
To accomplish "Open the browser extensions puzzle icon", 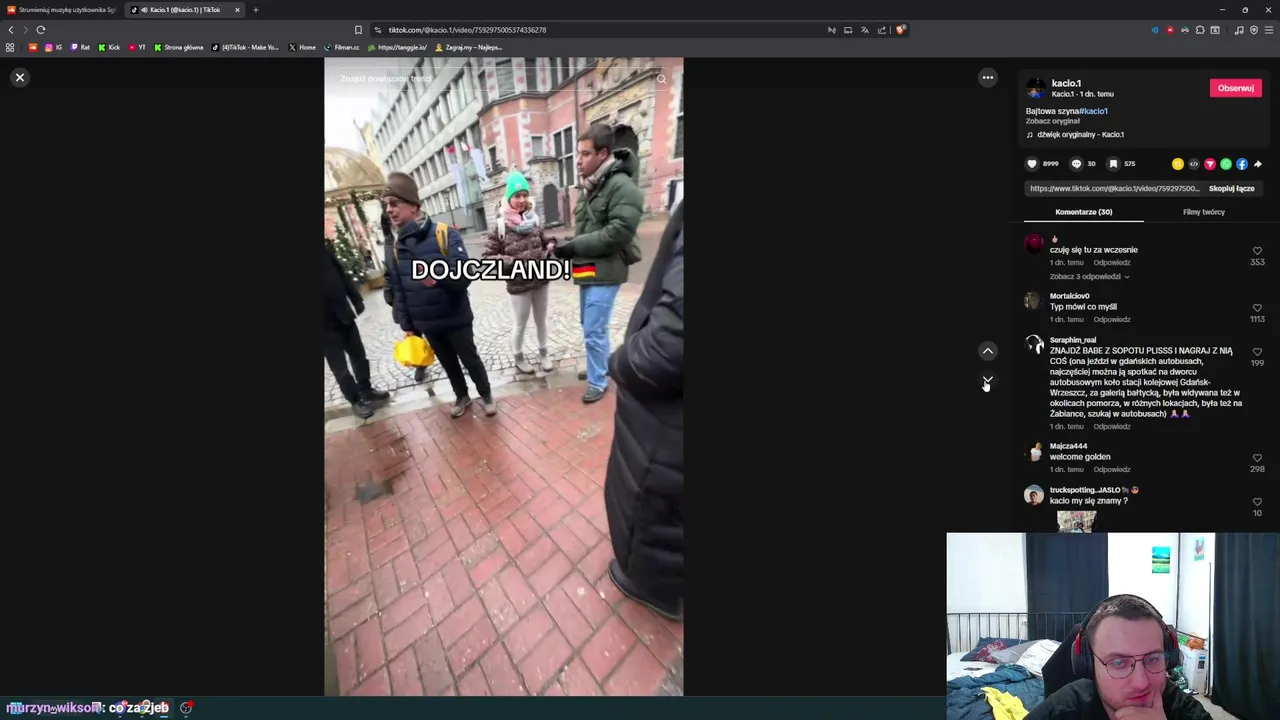I will click(1200, 30).
